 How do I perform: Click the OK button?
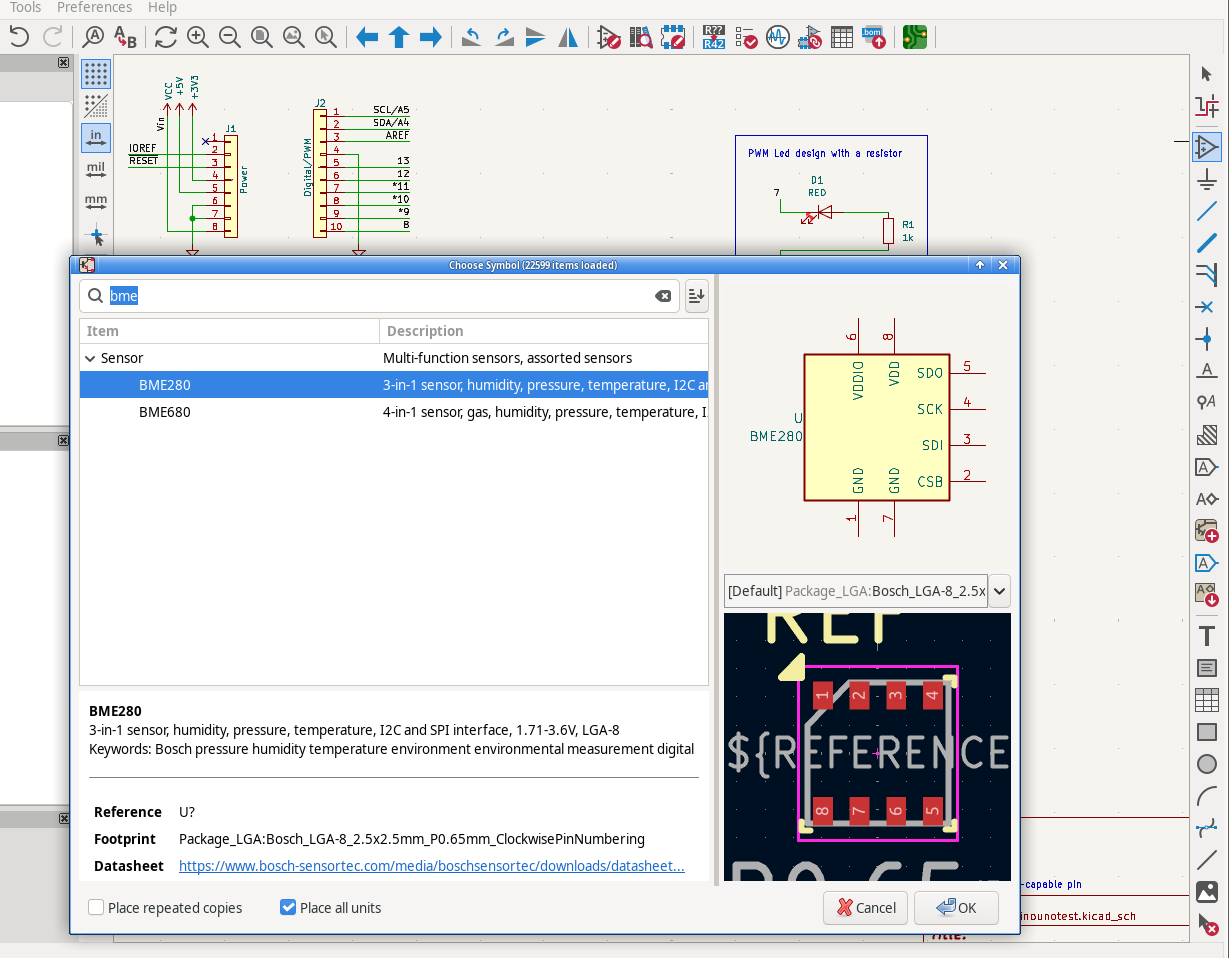(956, 908)
